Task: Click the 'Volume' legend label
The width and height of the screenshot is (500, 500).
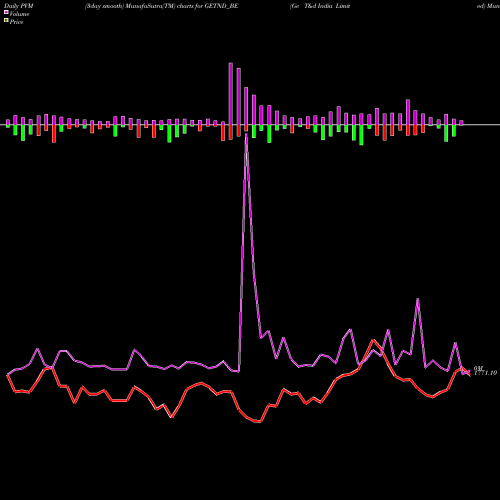Action: 19,14
